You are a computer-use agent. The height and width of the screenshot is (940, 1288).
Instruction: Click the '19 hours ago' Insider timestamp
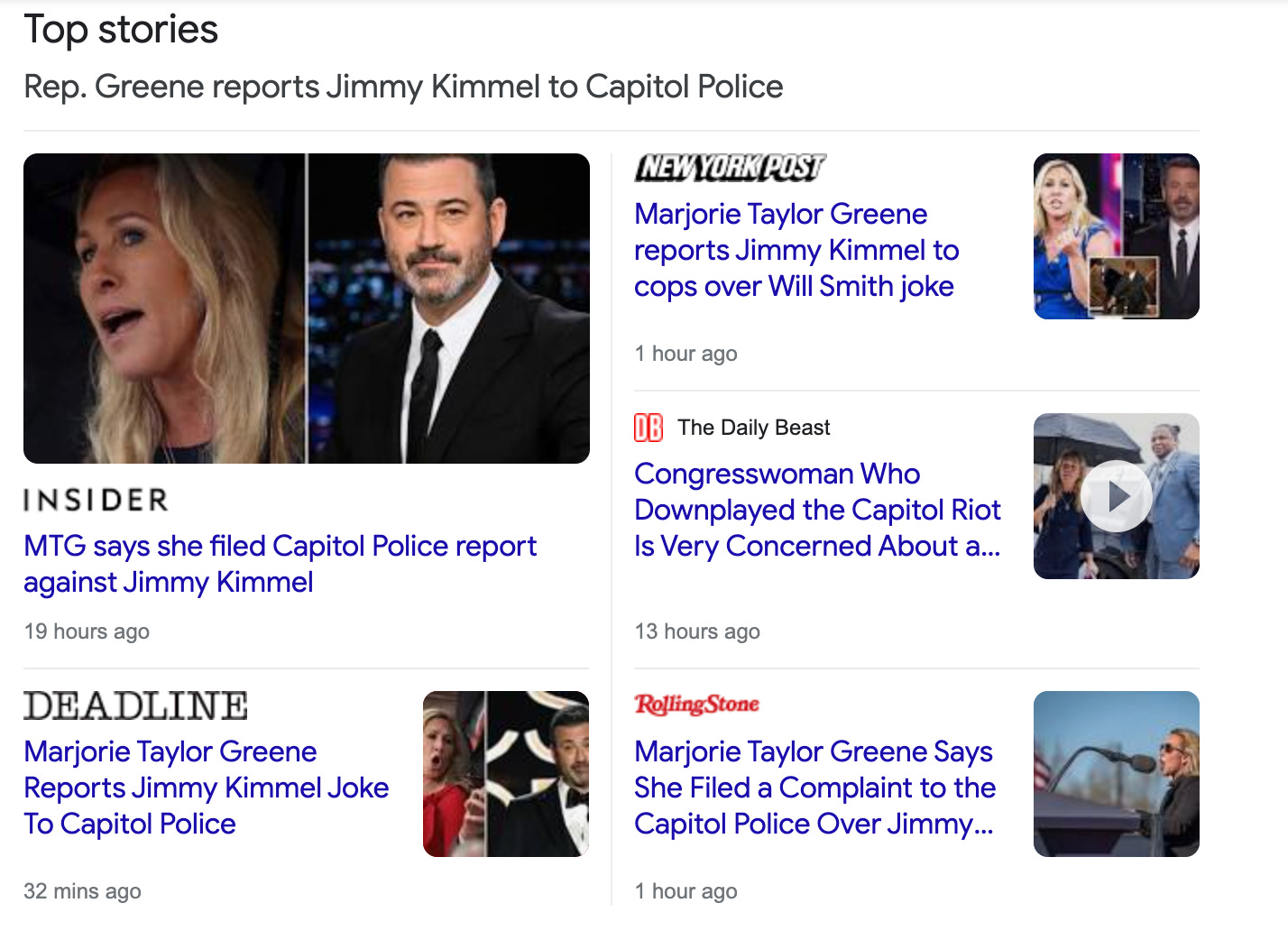click(x=87, y=631)
